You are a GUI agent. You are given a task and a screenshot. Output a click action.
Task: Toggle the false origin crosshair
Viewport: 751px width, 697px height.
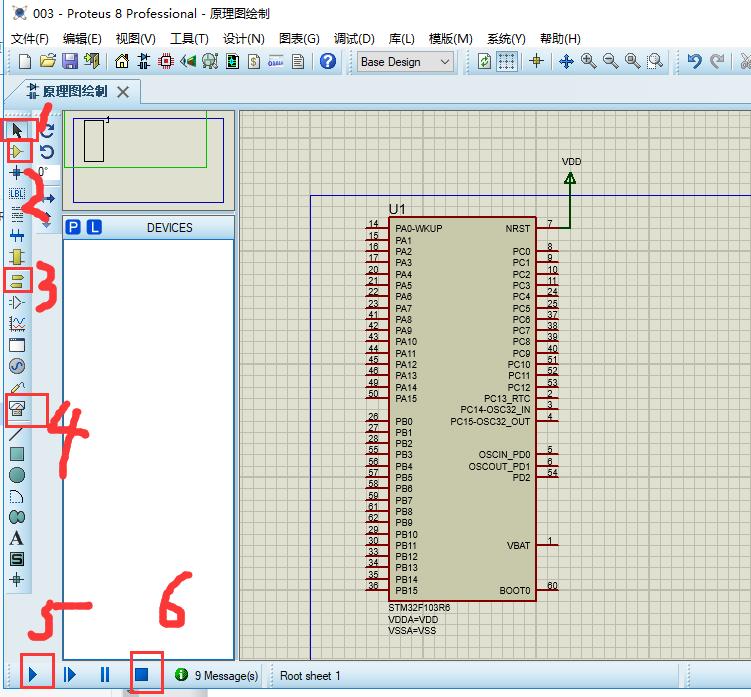click(536, 61)
